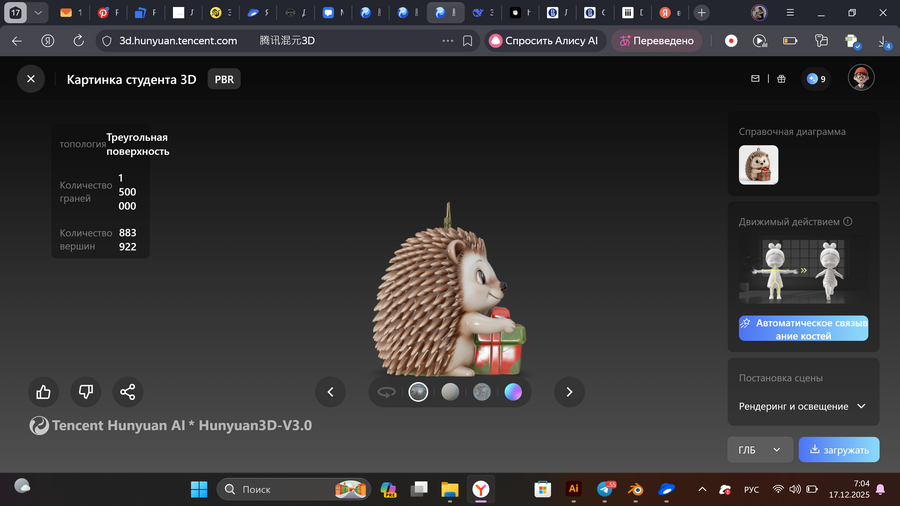Viewport: 900px width, 506px height.
Task: Open the ГЛБ format dropdown
Action: point(759,450)
